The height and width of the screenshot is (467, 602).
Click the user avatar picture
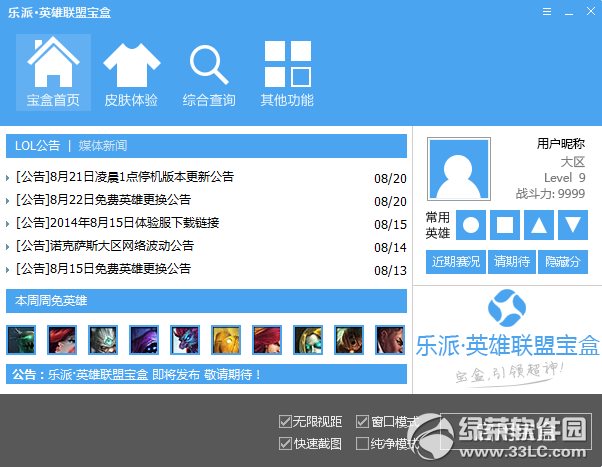tap(459, 169)
